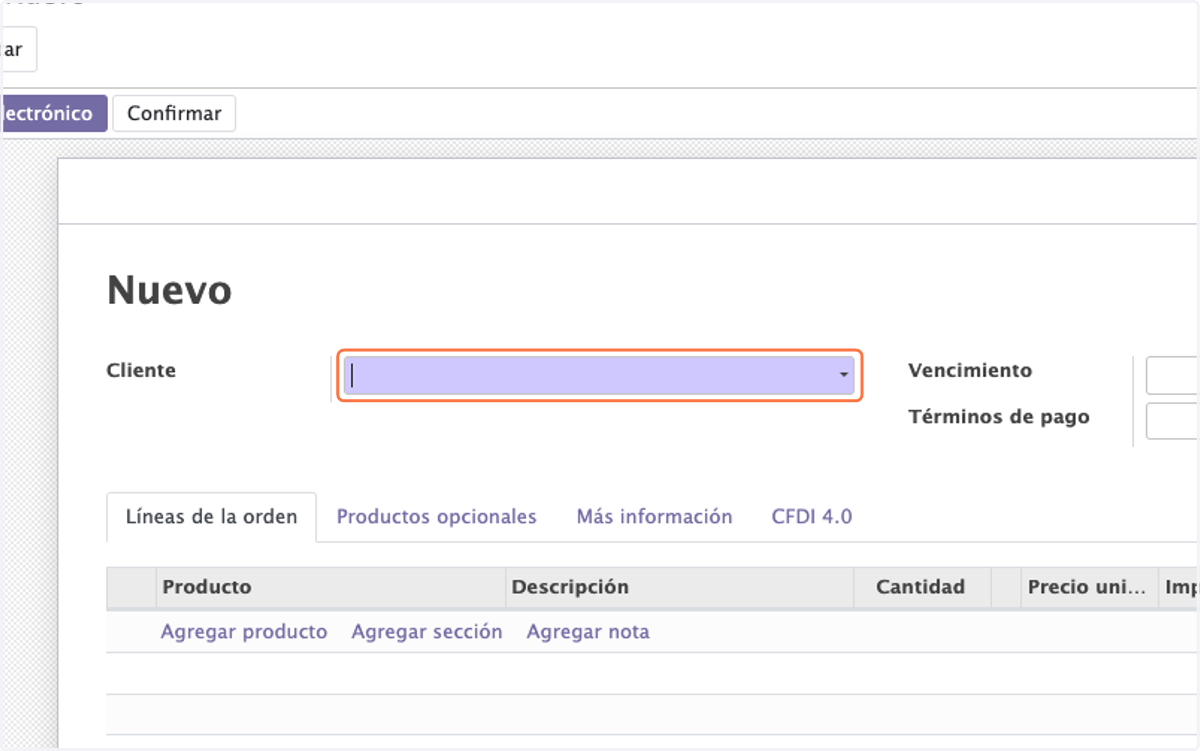Click the Vencimiento date field
1200x751 pixels.
pyautogui.click(x=1173, y=375)
